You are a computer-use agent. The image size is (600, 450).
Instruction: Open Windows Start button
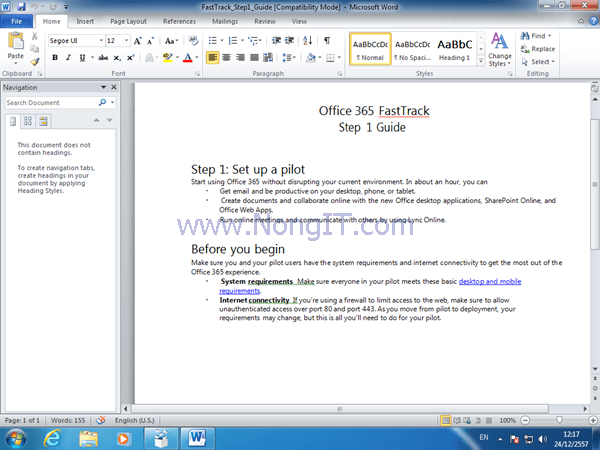(15, 439)
